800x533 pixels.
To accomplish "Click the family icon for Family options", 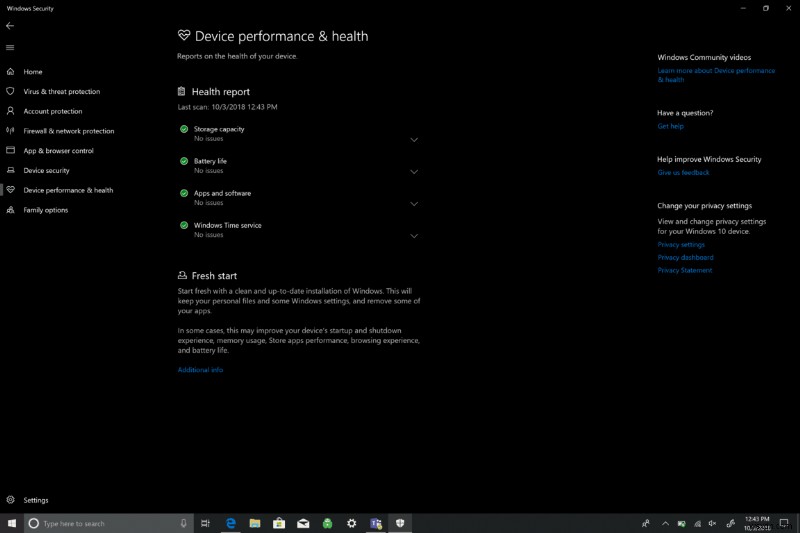I will (10, 210).
